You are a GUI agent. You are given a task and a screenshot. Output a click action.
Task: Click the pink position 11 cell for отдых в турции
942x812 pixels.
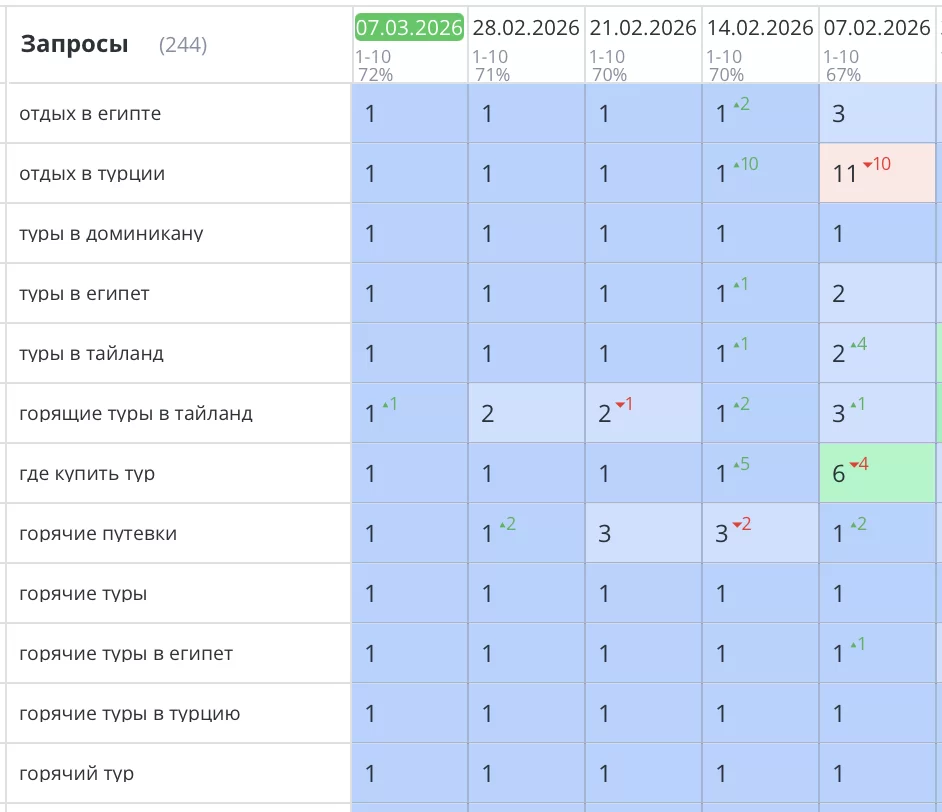point(845,174)
